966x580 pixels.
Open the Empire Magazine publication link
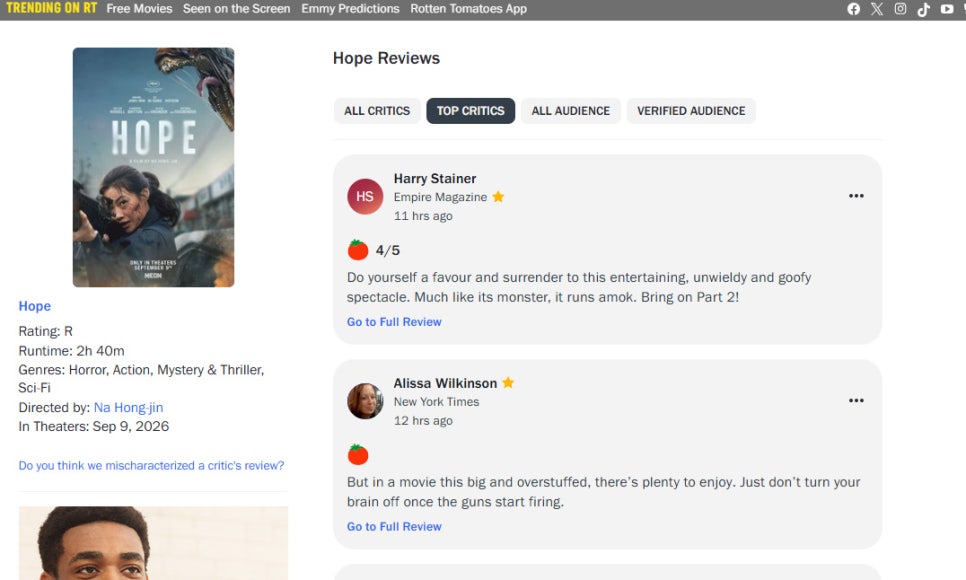[440, 197]
